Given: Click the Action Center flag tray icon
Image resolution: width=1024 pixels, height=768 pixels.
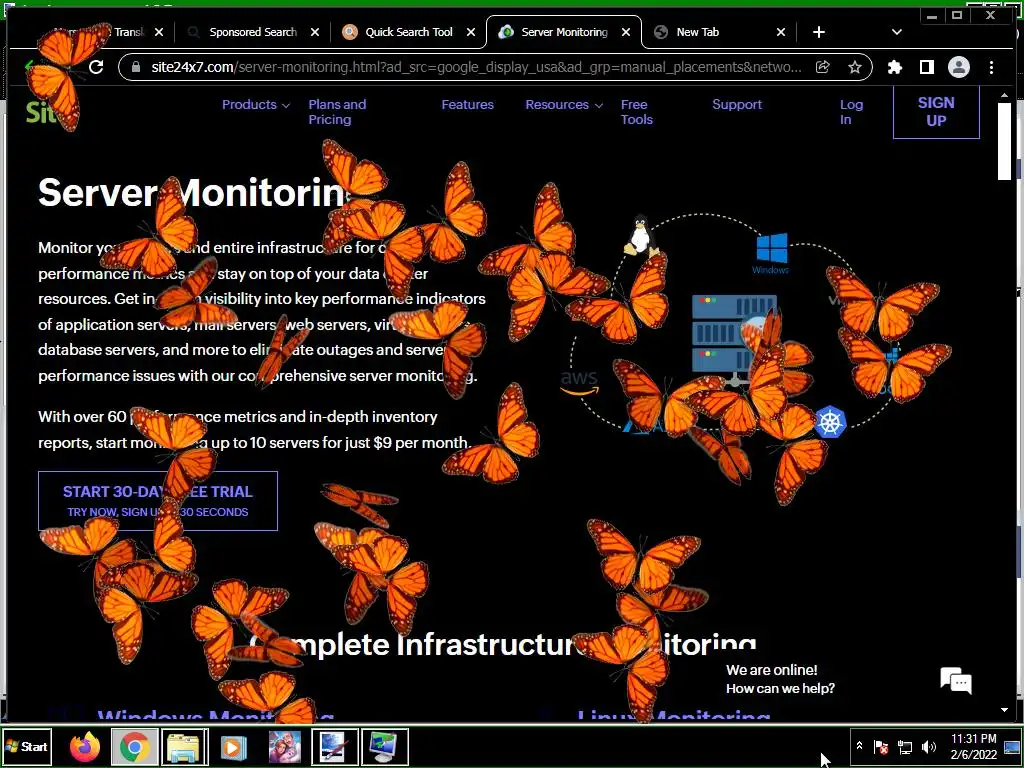Looking at the screenshot, I should tap(881, 746).
